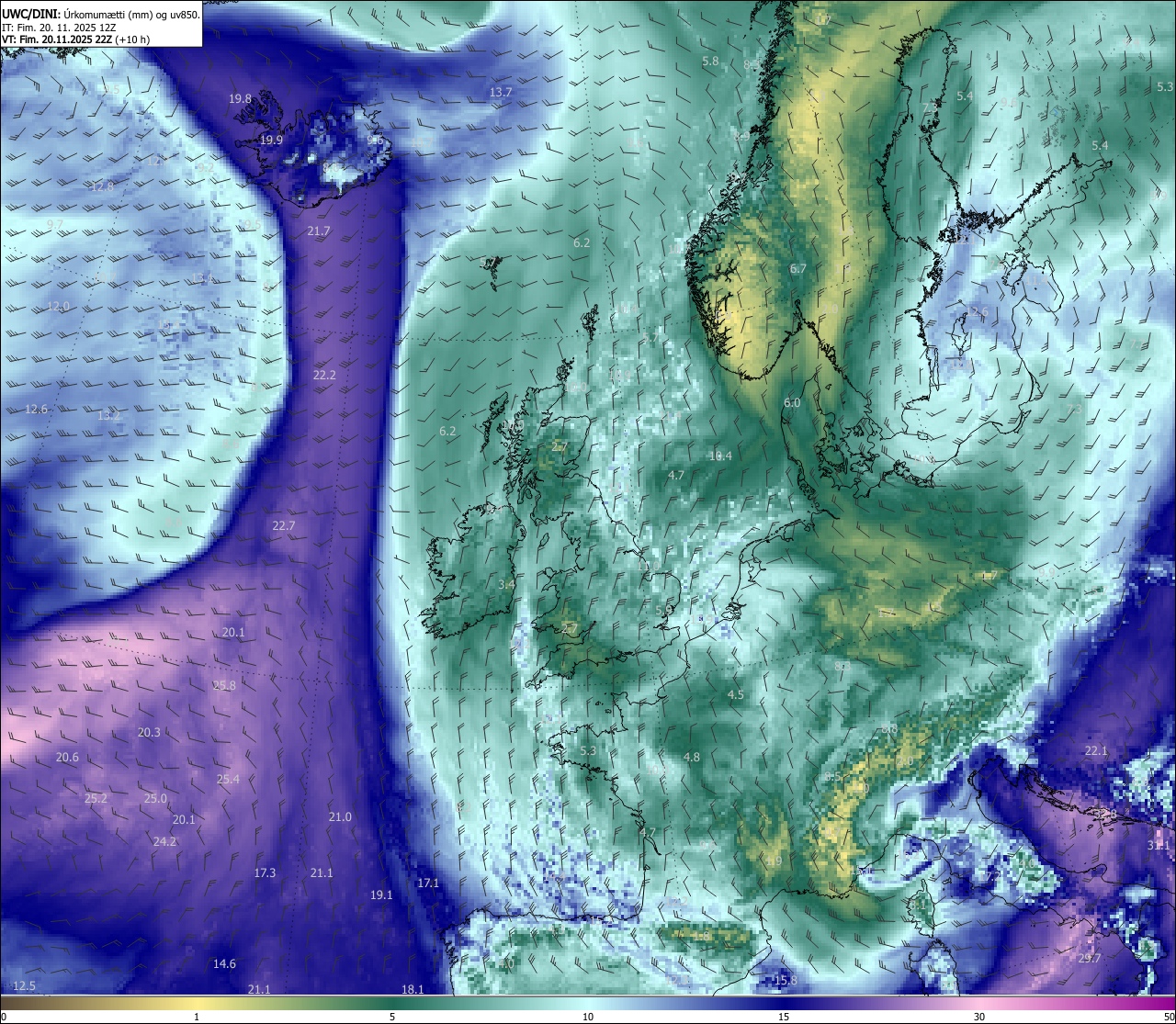The image size is (1176, 1024).
Task: Click the 9.7 value near the left edge
Action: click(x=55, y=225)
